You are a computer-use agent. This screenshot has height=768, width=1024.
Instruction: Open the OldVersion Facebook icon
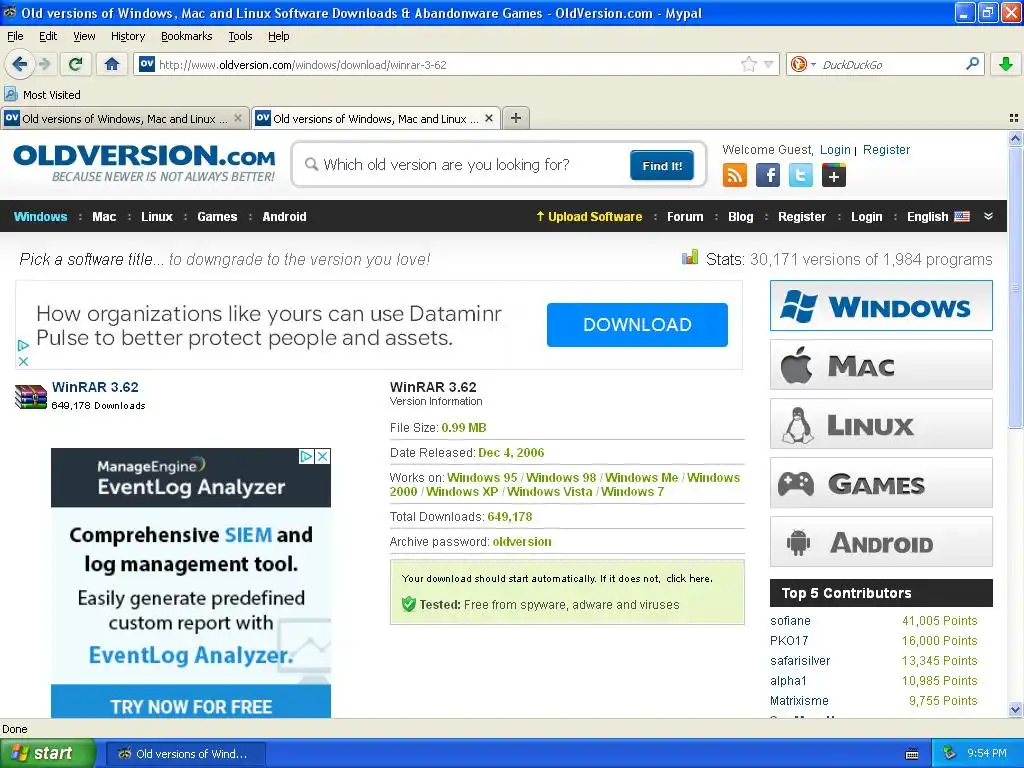point(768,175)
